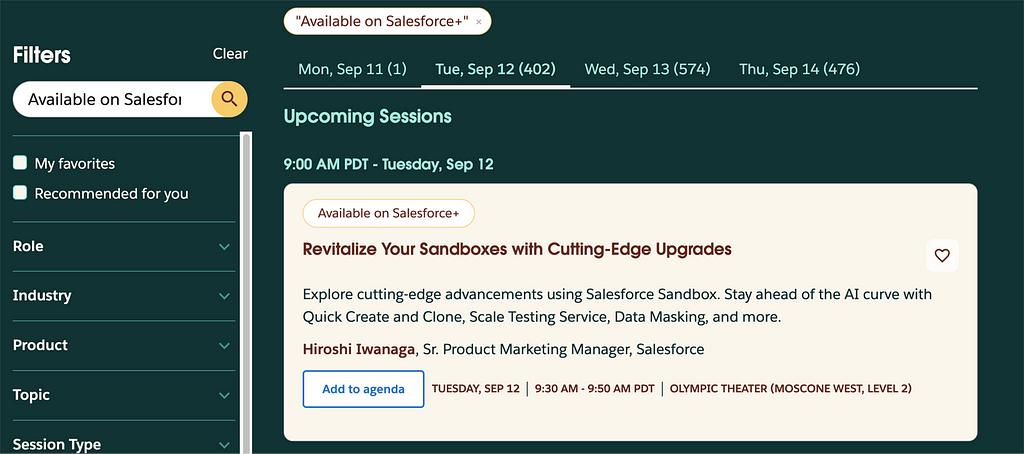
Task: Go to the Thu, Sep 14 tab
Action: coord(799,69)
